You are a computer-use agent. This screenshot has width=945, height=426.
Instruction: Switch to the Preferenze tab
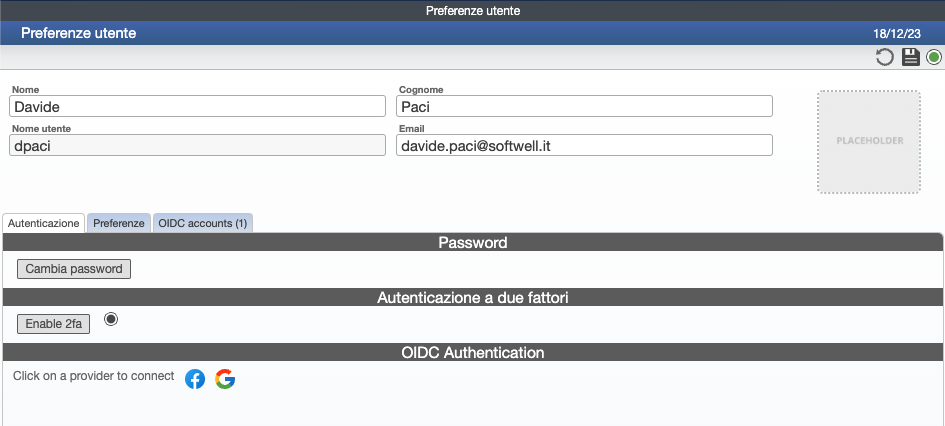[119, 223]
